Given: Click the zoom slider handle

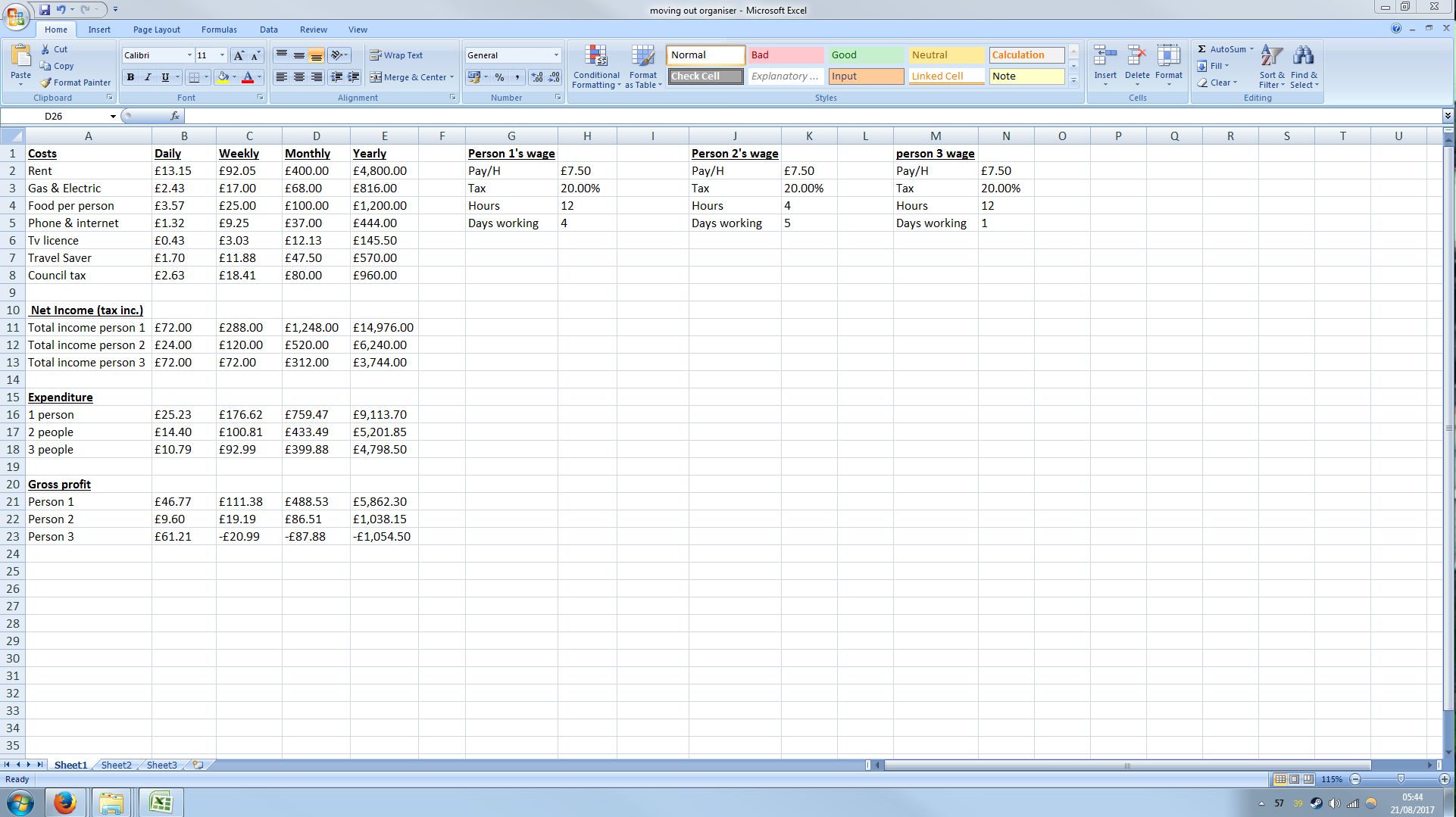Looking at the screenshot, I should 1401,779.
